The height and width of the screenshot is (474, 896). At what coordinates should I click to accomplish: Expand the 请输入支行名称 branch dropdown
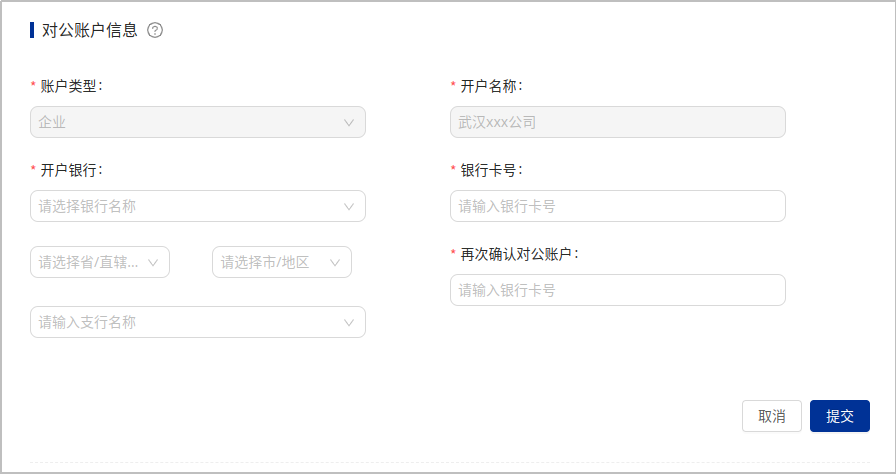coord(190,322)
